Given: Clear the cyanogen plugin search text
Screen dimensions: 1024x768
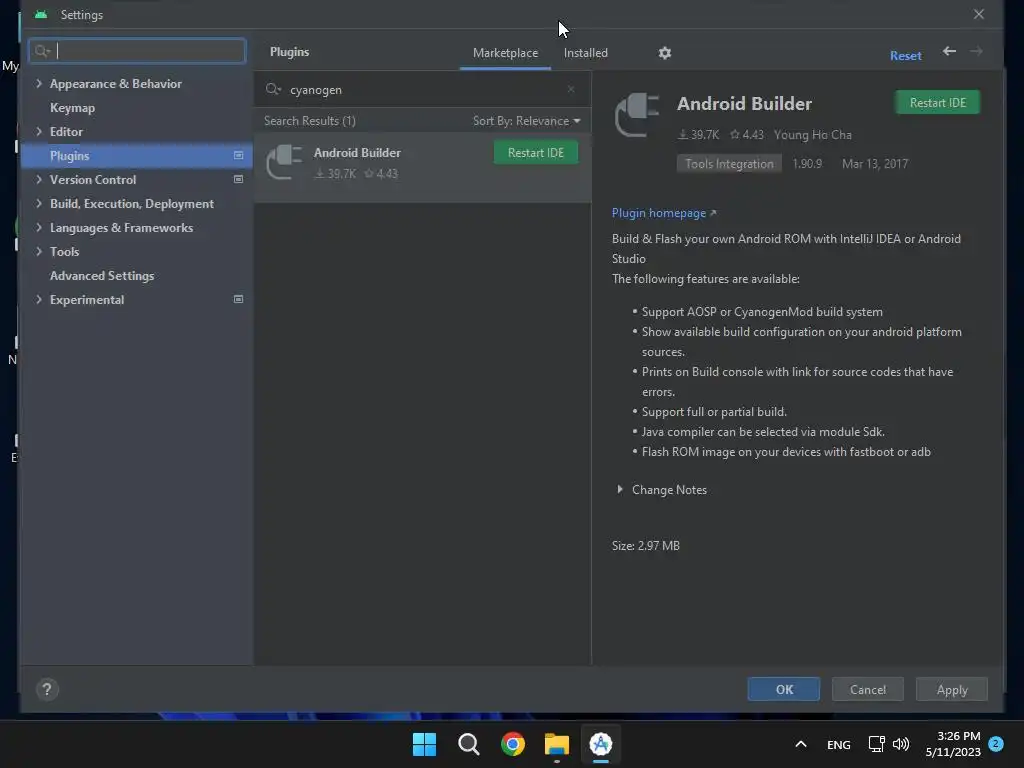Looking at the screenshot, I should [x=571, y=89].
